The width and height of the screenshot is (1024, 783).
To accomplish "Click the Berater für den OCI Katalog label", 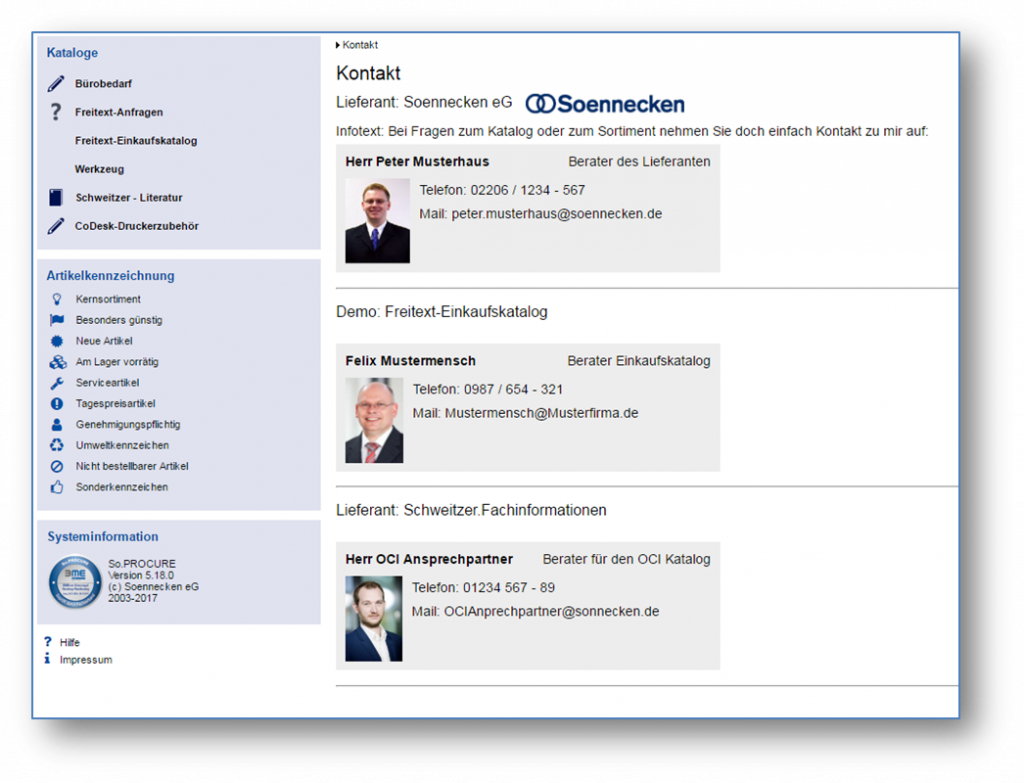I will 626,559.
